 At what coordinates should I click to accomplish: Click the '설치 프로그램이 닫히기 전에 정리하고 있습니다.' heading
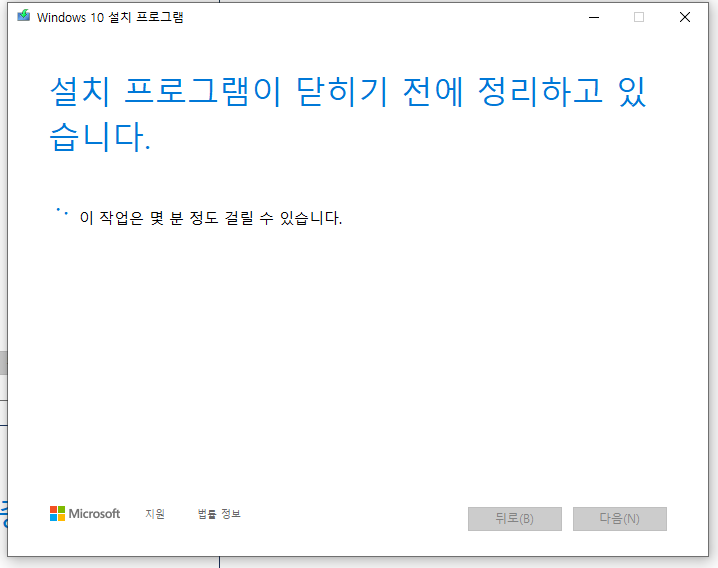[x=348, y=114]
